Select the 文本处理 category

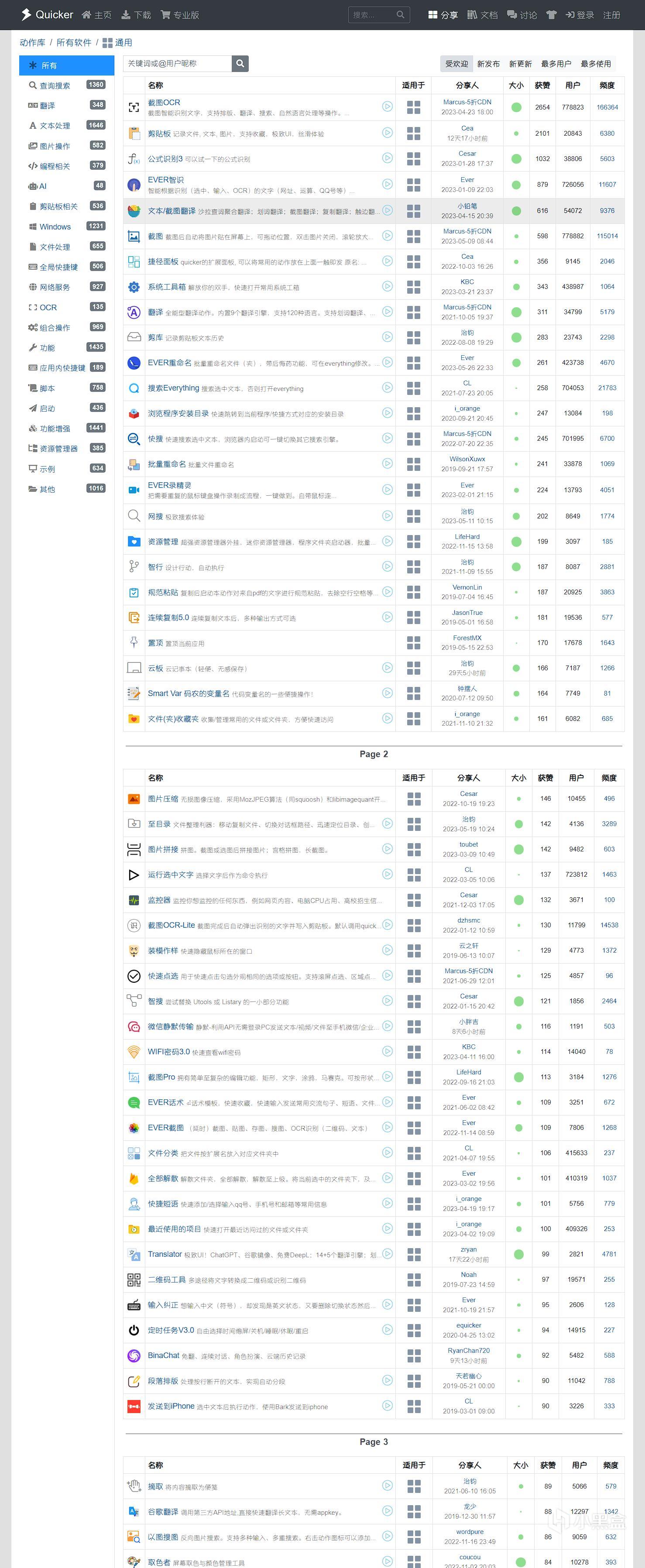[67, 125]
